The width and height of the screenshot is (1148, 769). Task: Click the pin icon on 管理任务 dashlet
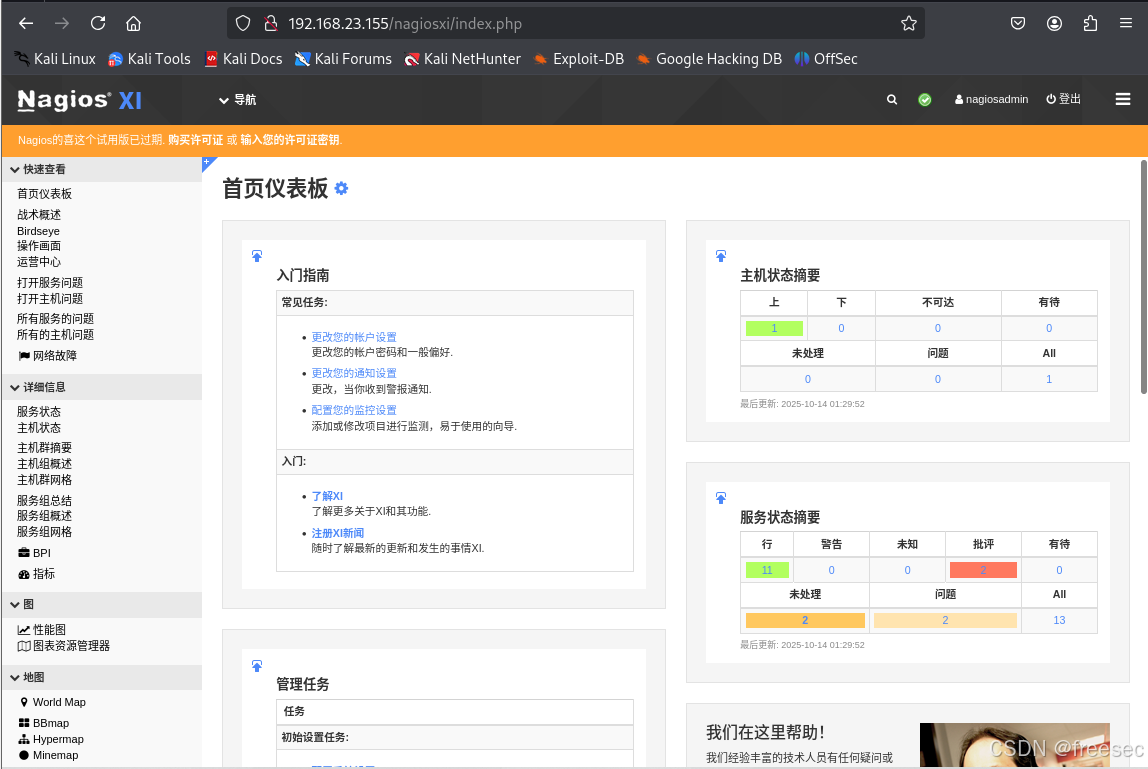tap(257, 666)
